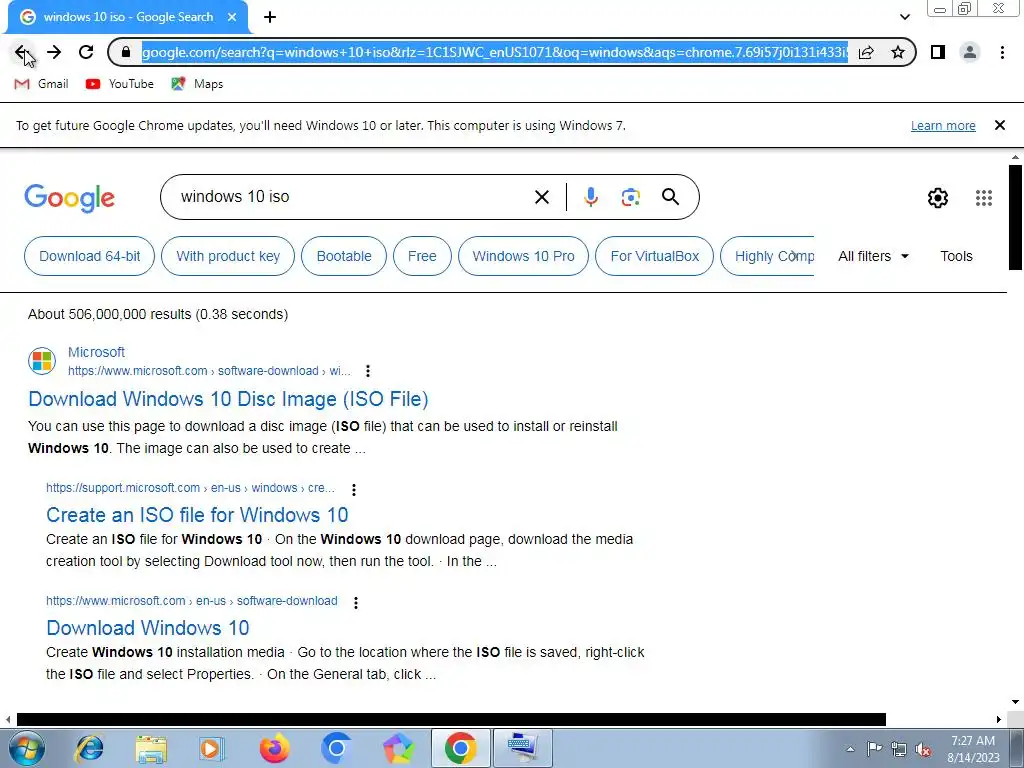Go back using the browser back arrow
This screenshot has height=768, width=1024.
click(21, 52)
